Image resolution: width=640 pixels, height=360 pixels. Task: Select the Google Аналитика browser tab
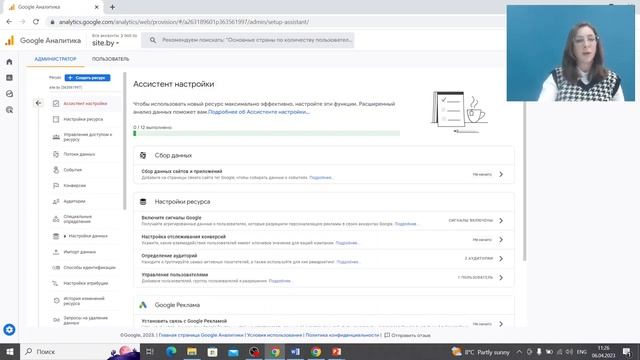[x=53, y=7]
